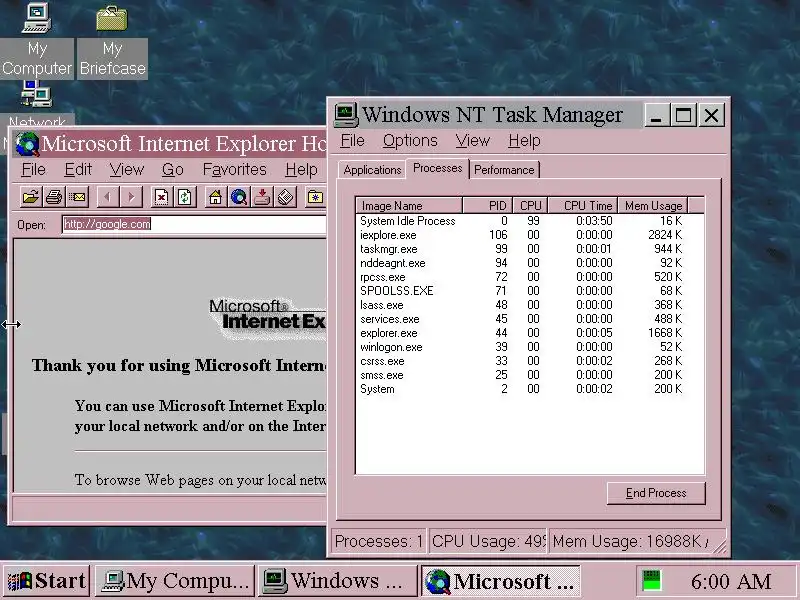Refresh the page with the green arrows icon
Image resolution: width=800 pixels, height=600 pixels.
point(185,196)
